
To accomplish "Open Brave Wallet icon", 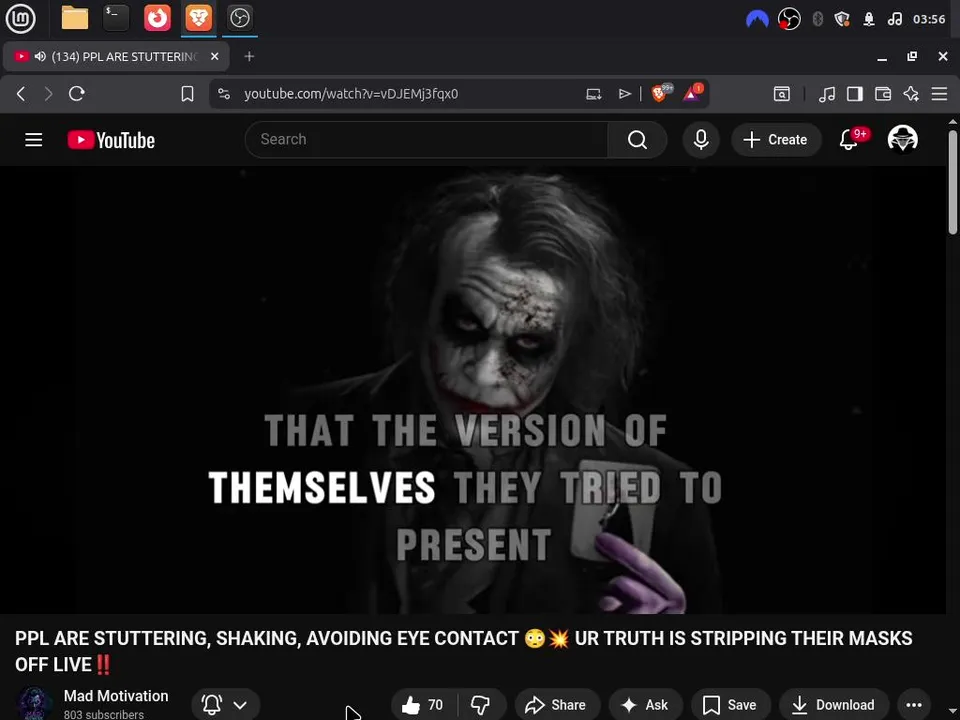I will tap(883, 94).
